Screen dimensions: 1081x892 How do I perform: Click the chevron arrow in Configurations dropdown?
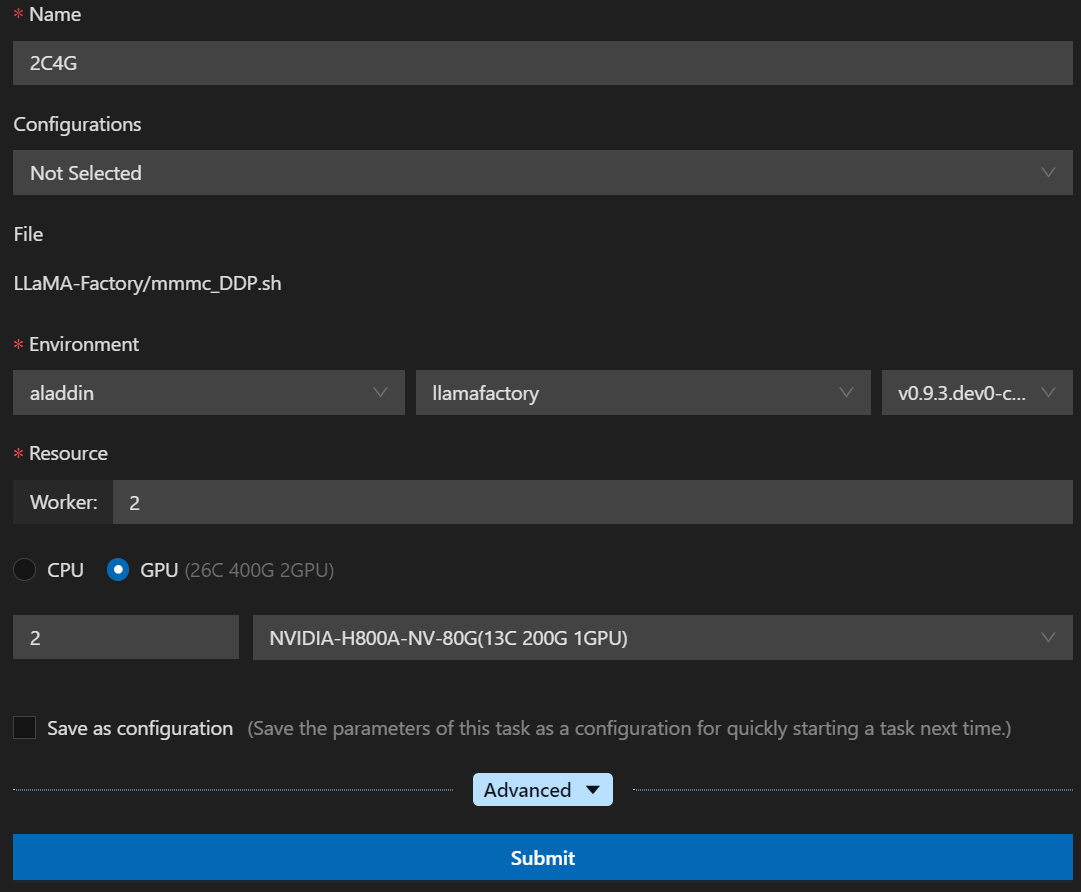click(1048, 172)
